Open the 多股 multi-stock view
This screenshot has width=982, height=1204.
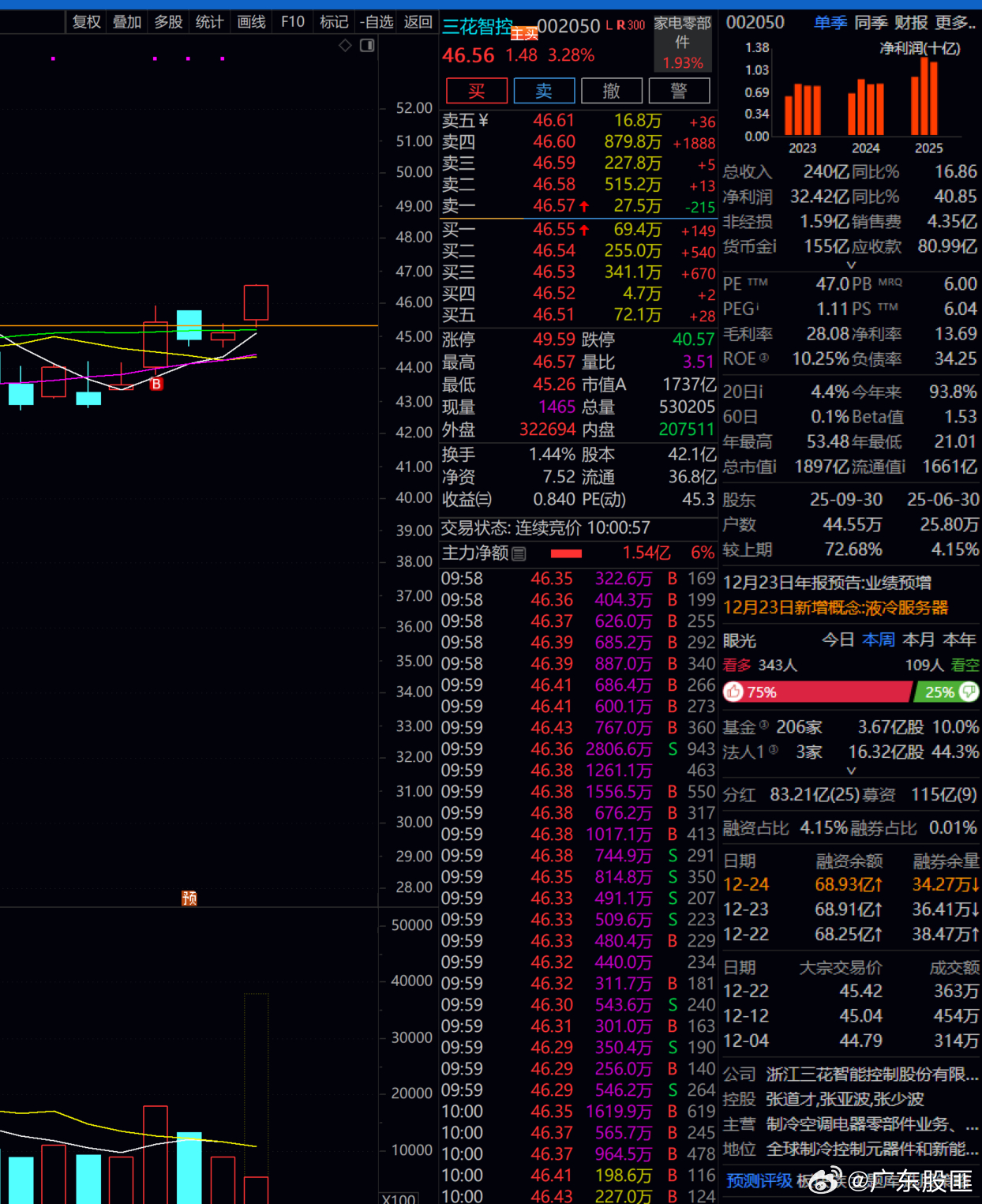pos(168,22)
